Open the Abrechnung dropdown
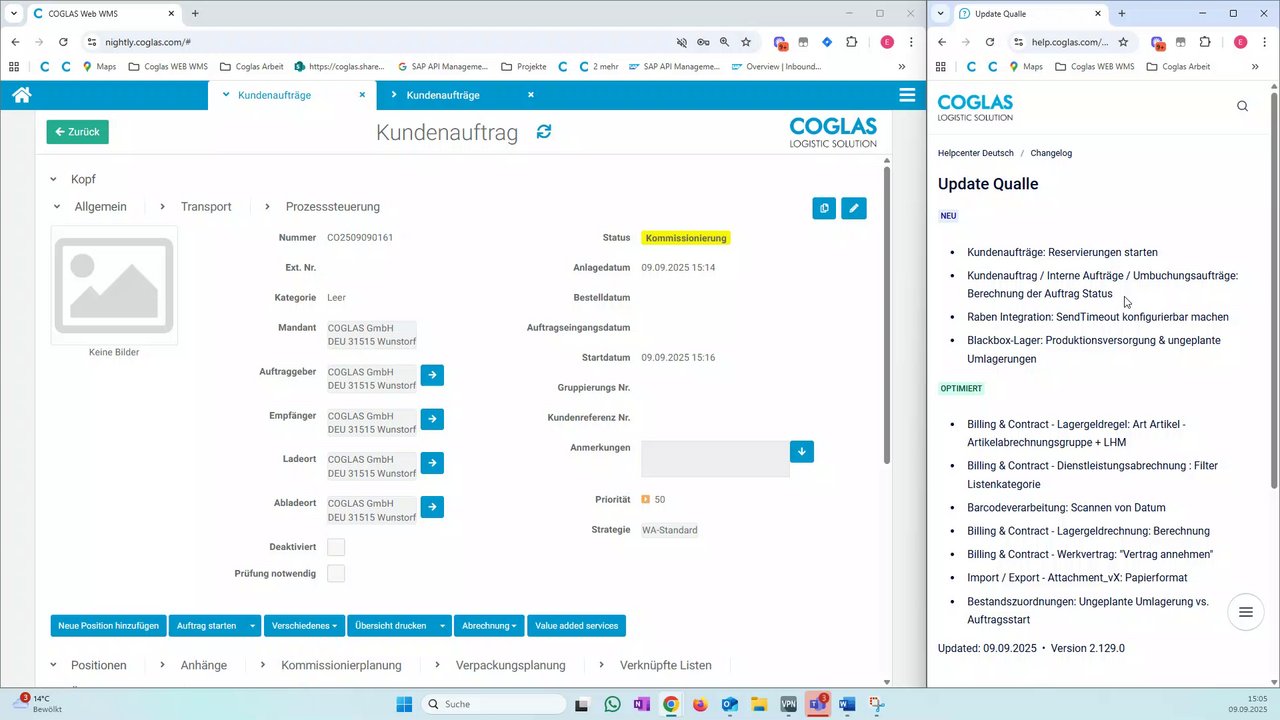The image size is (1280, 720). coord(489,626)
